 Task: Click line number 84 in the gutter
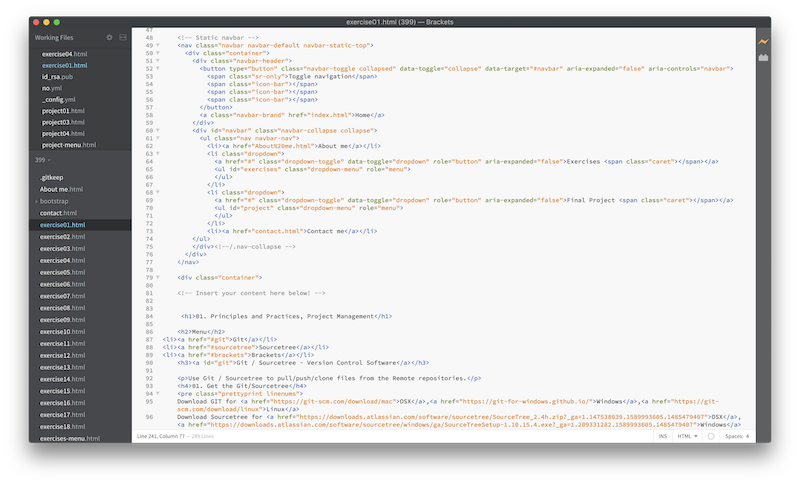tap(149, 316)
